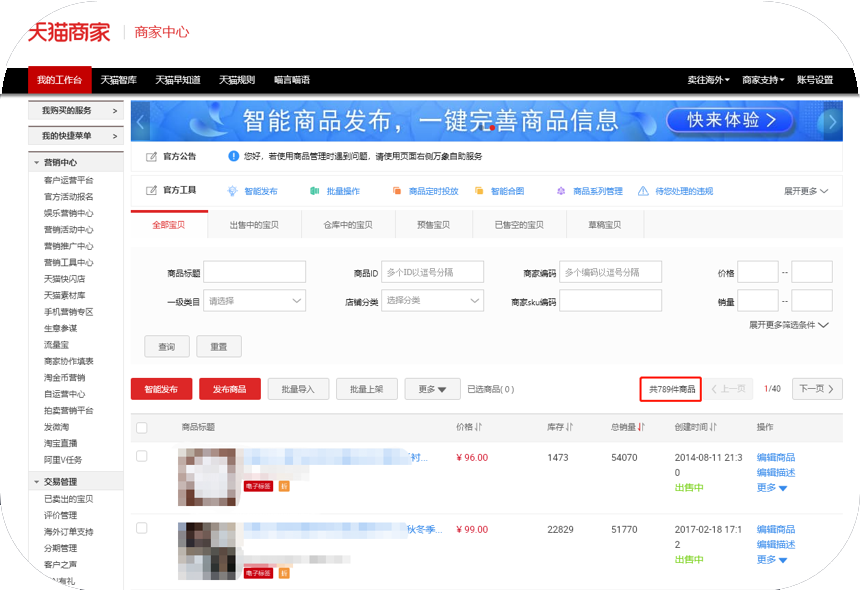Open the 店铺分类 dropdown
Image resolution: width=861 pixels, height=590 pixels.
[x=432, y=300]
